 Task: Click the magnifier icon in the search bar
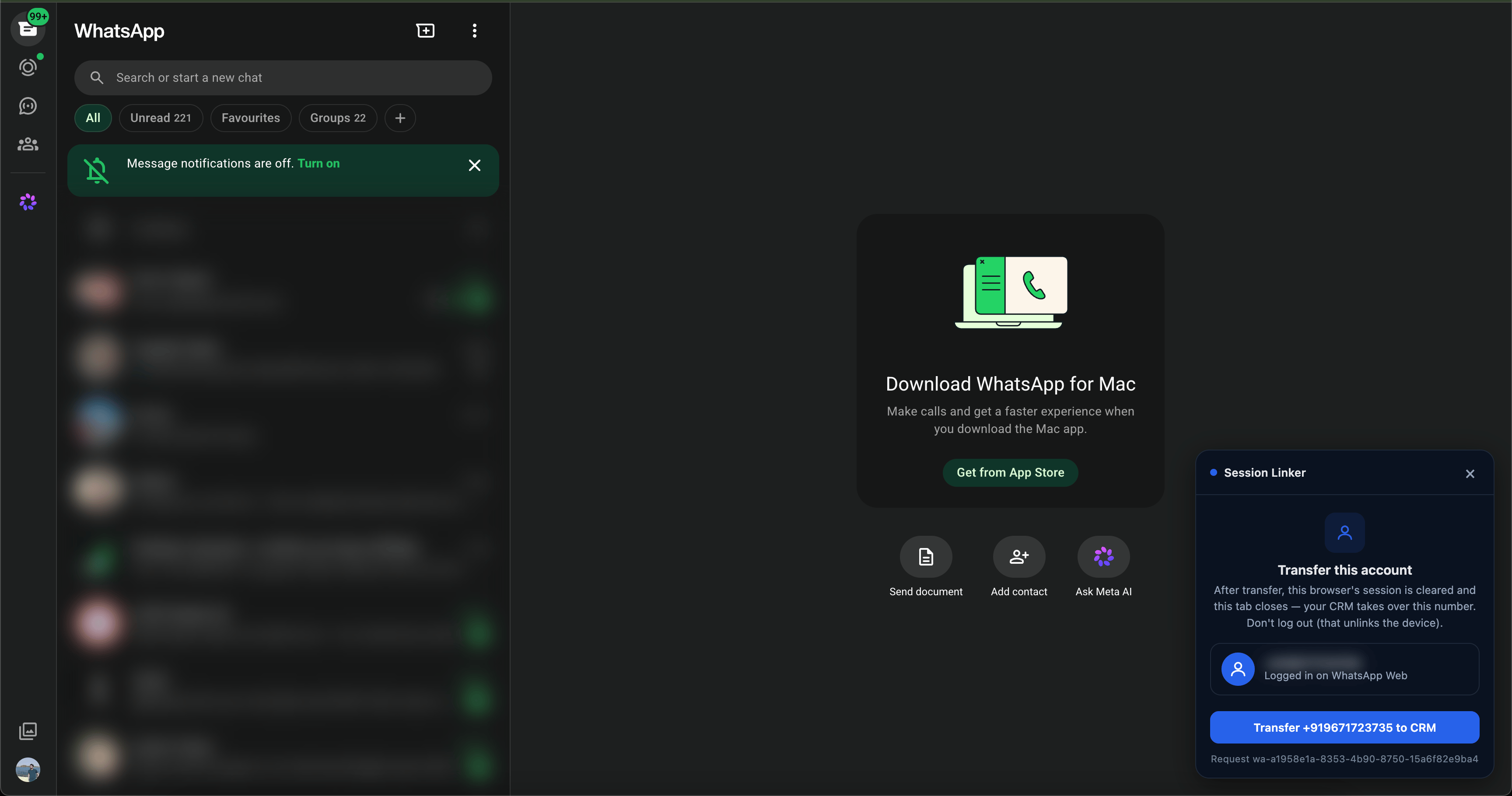click(x=97, y=77)
